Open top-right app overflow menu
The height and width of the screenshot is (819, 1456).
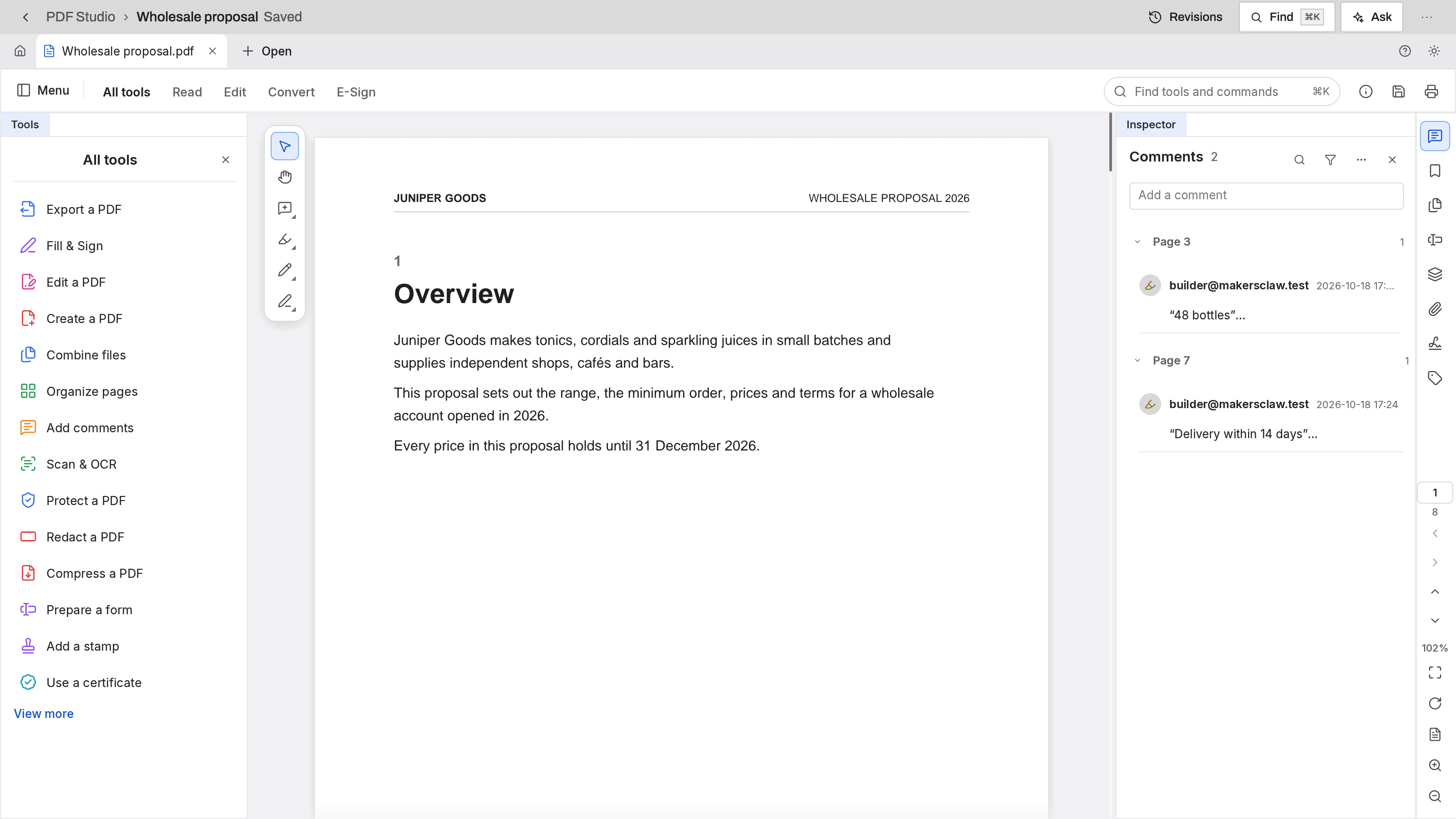(1426, 17)
